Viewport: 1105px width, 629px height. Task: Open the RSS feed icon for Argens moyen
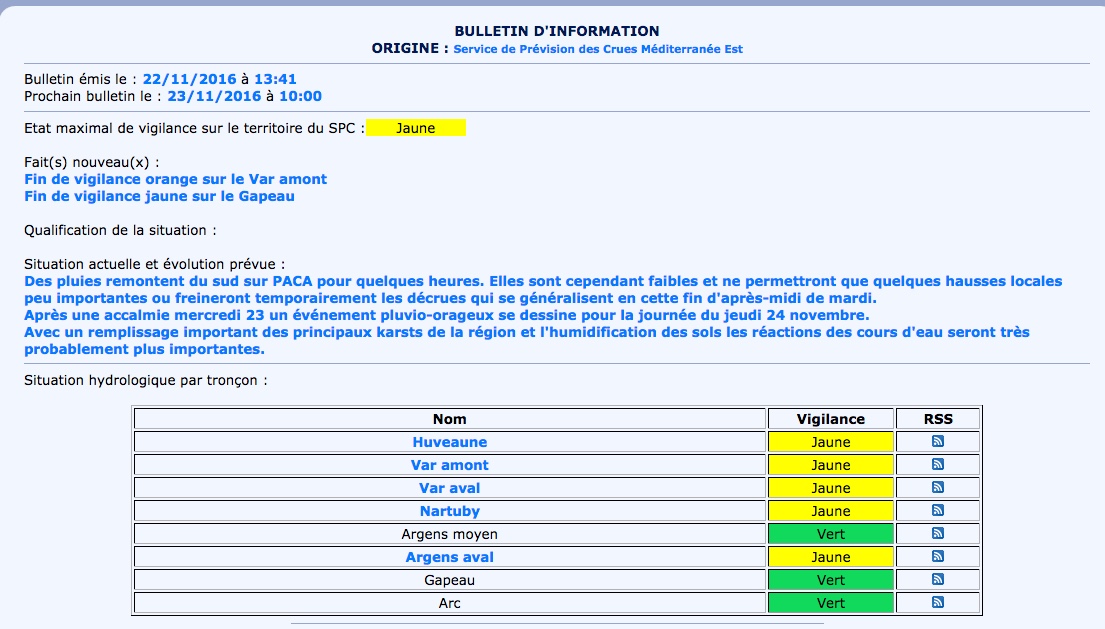pyautogui.click(x=937, y=534)
